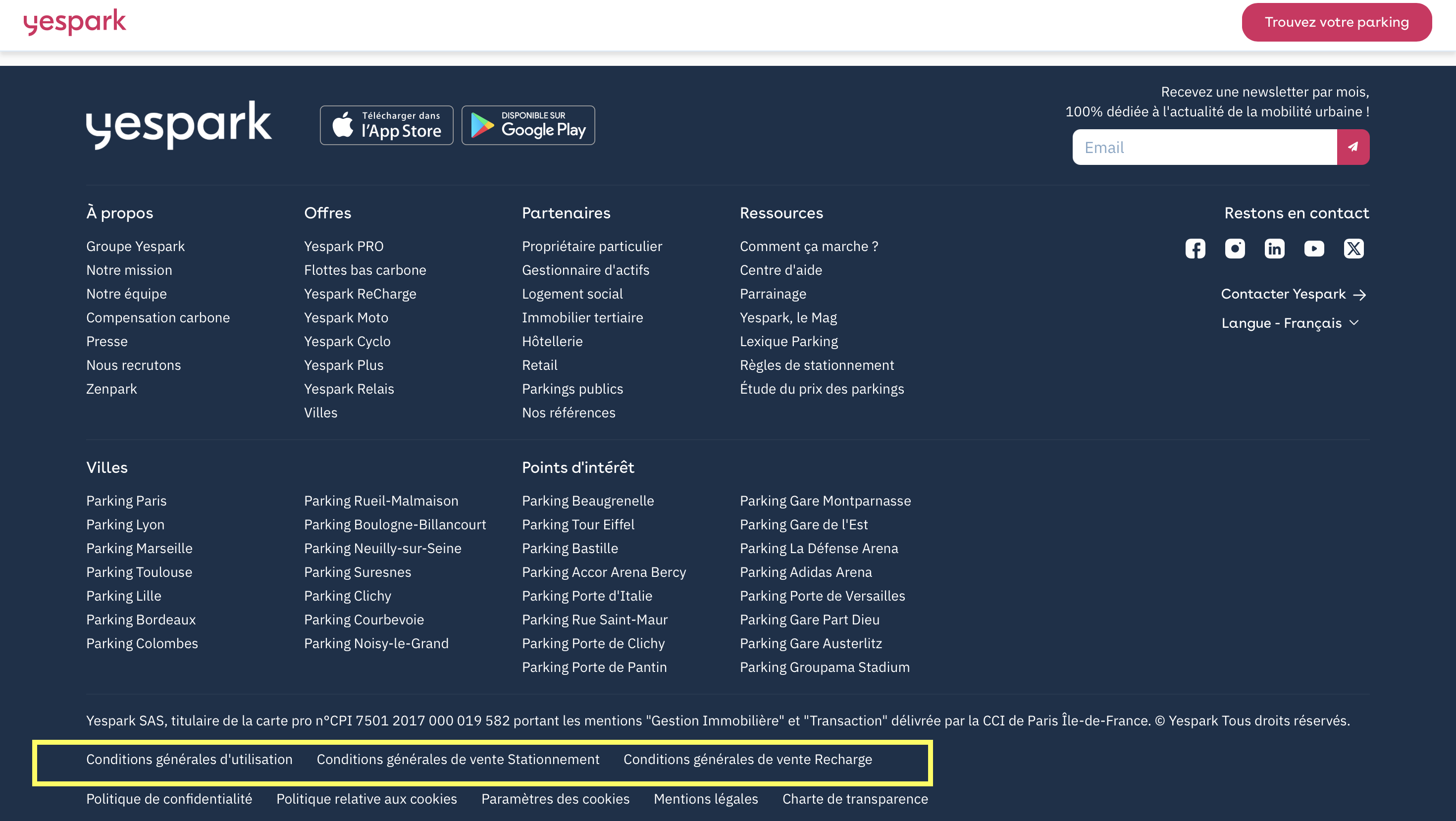Click the Google Play download badge
The height and width of the screenshot is (821, 1456).
coord(528,125)
